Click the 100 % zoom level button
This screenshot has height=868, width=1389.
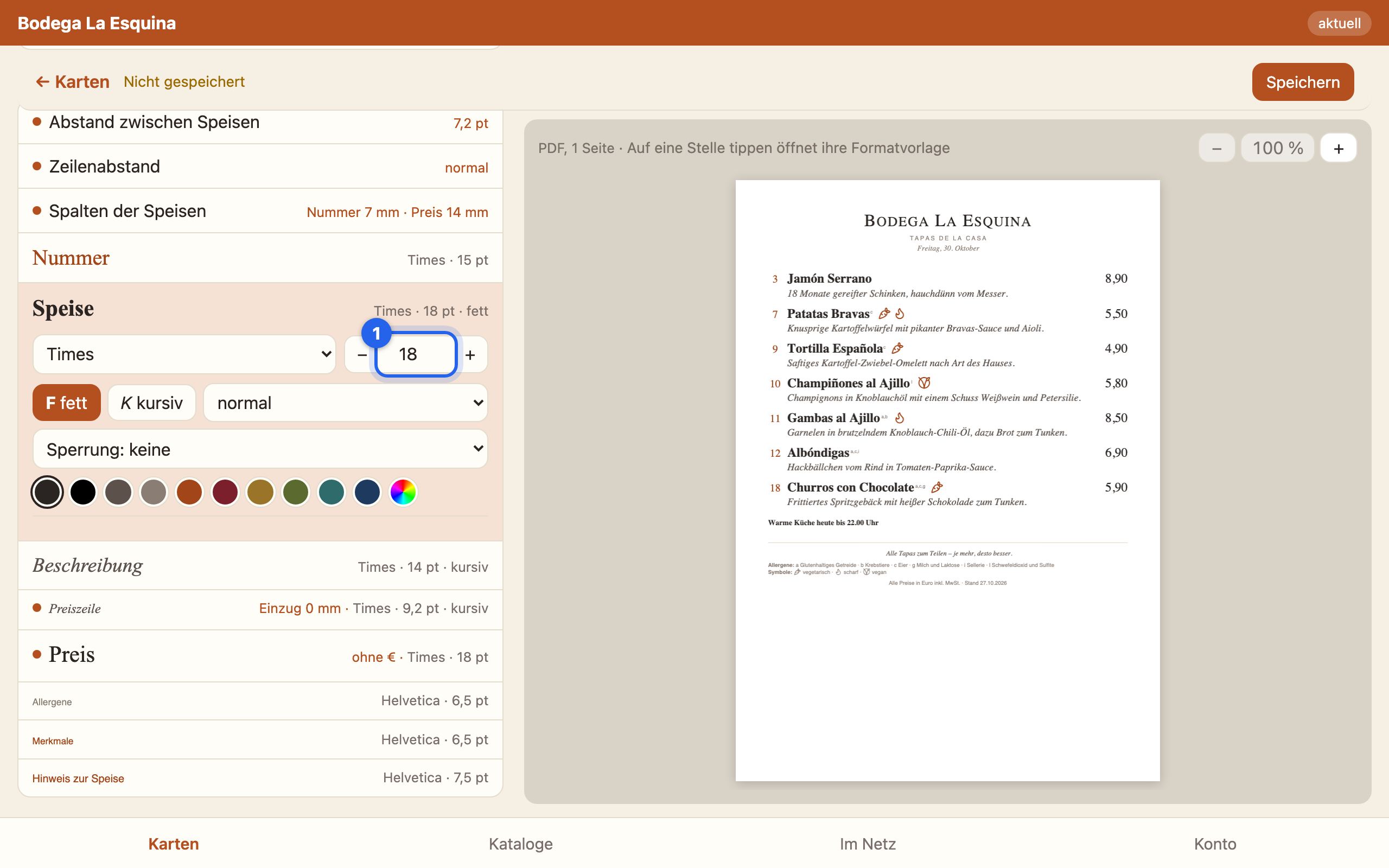(x=1277, y=148)
